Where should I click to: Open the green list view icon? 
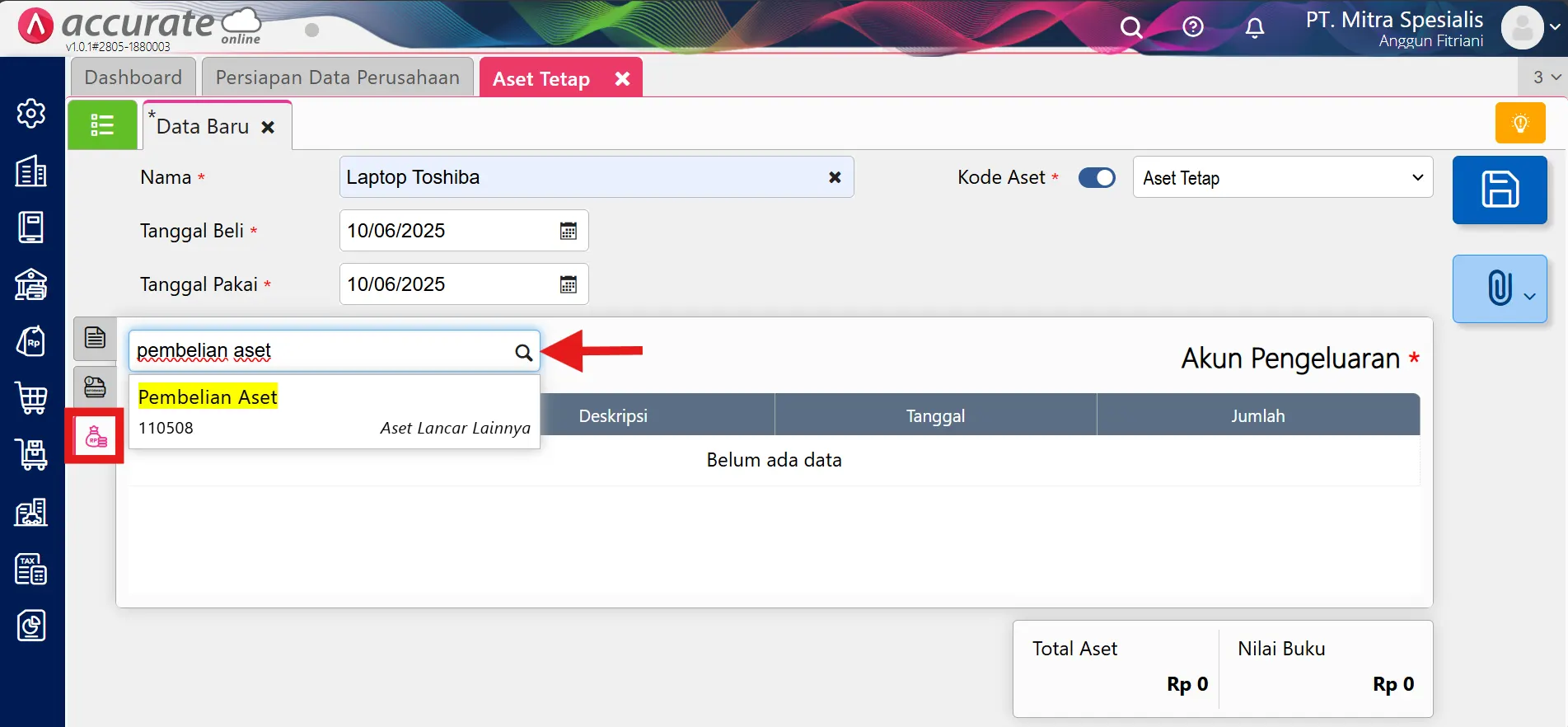pyautogui.click(x=102, y=125)
